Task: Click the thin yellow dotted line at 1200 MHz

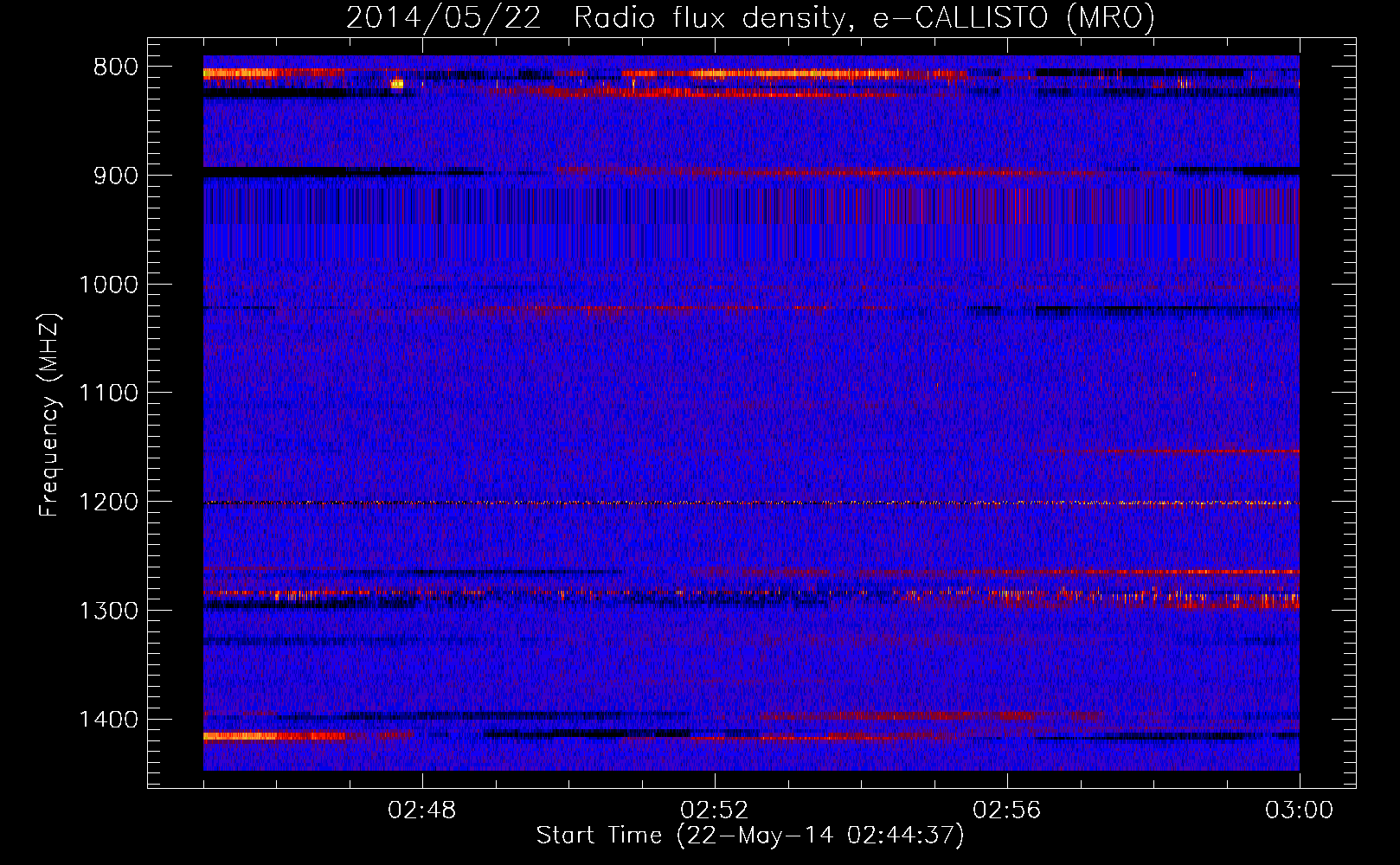Action: point(751,503)
